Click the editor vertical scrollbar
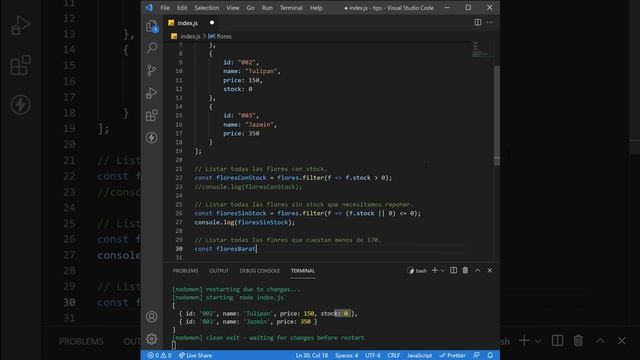 coord(497,116)
